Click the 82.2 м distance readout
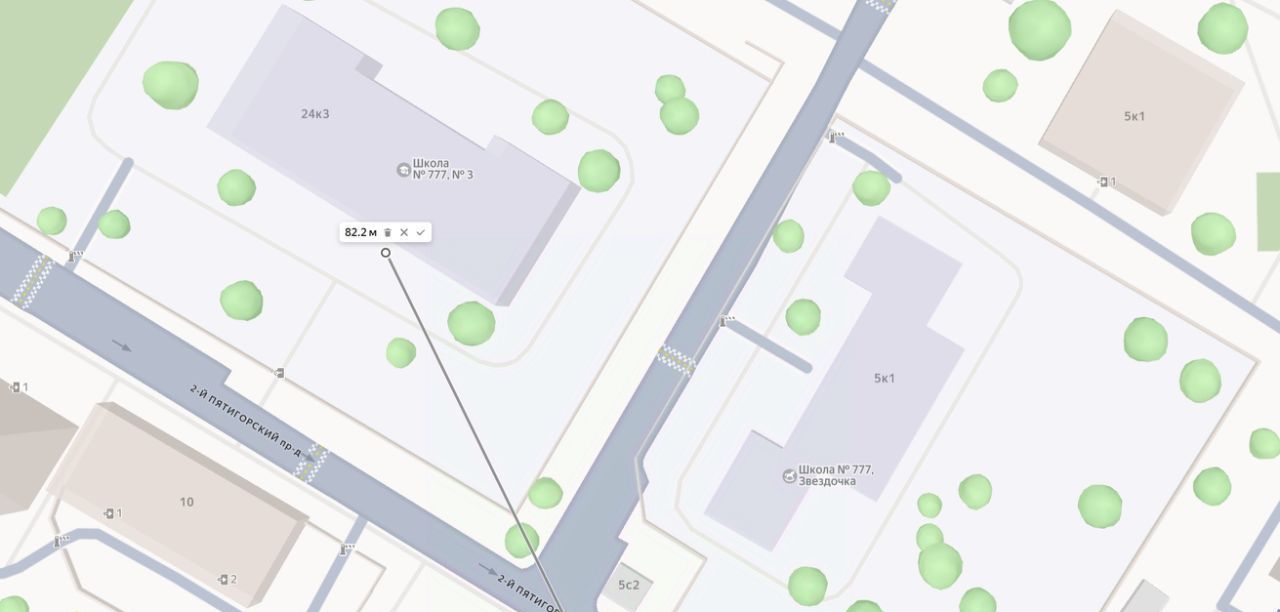 coord(361,232)
